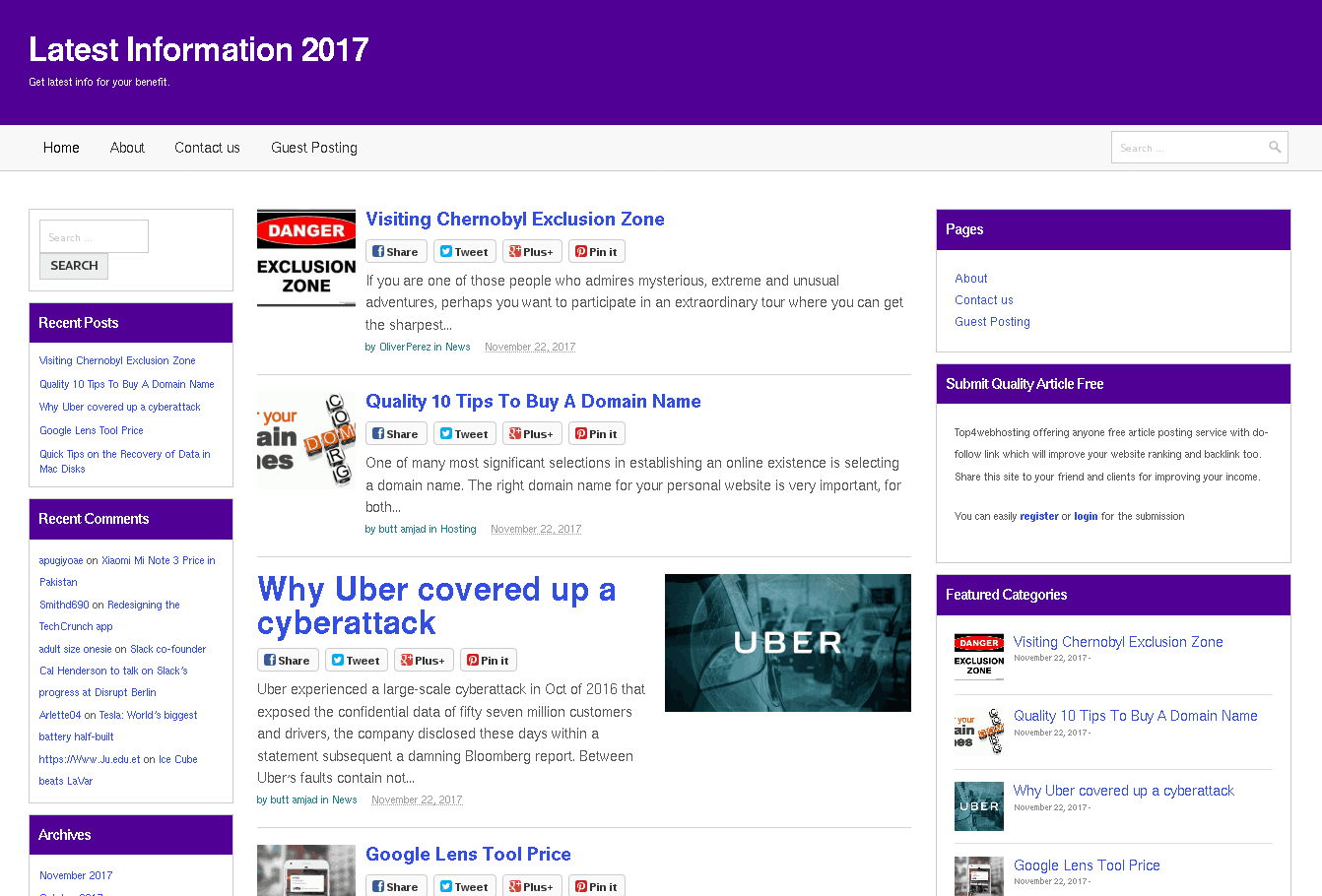Open Quality 10 Tips in Featured Categories
The height and width of the screenshot is (896, 1322).
1136,716
